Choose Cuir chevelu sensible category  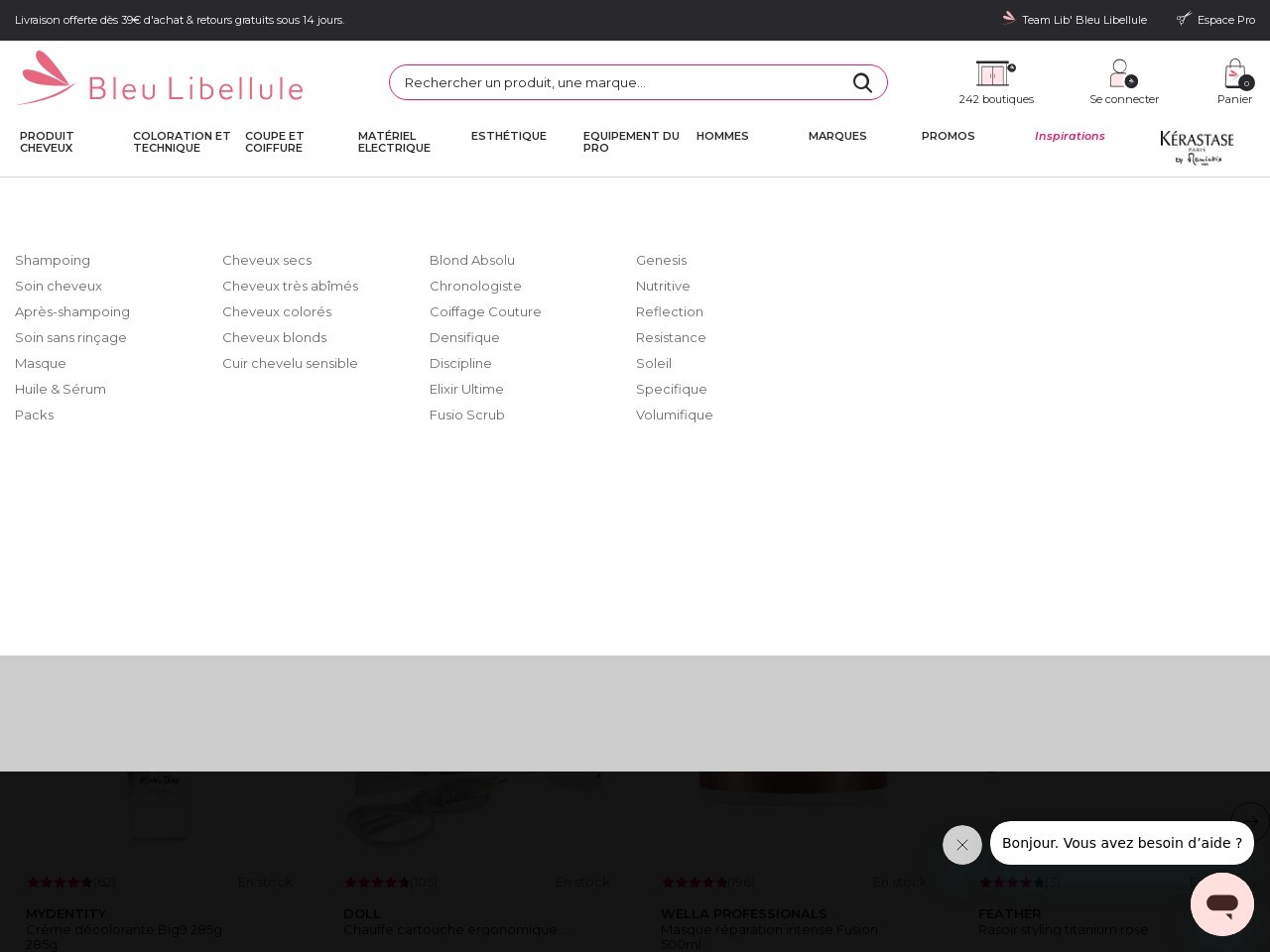[x=290, y=363]
